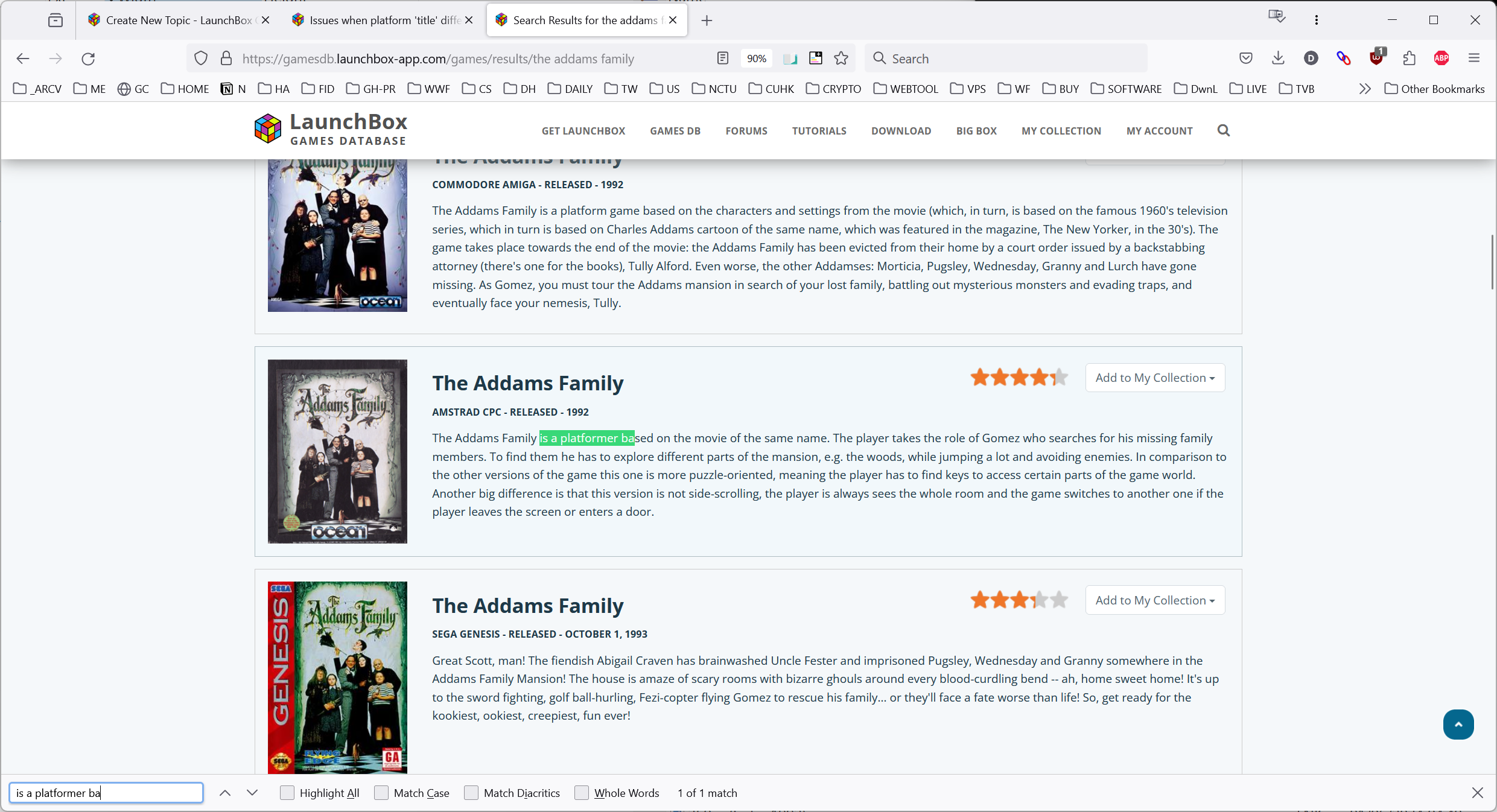
Task: Open the Amstrad CPC Addams Family cover art
Action: click(337, 451)
